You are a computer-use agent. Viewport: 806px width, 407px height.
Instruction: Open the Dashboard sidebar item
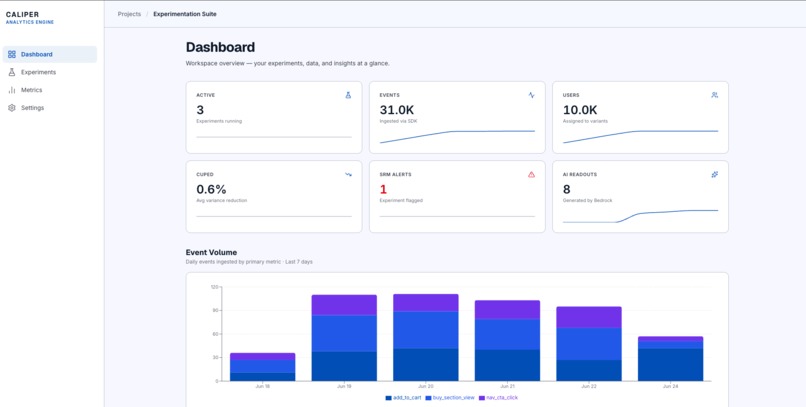coord(50,54)
